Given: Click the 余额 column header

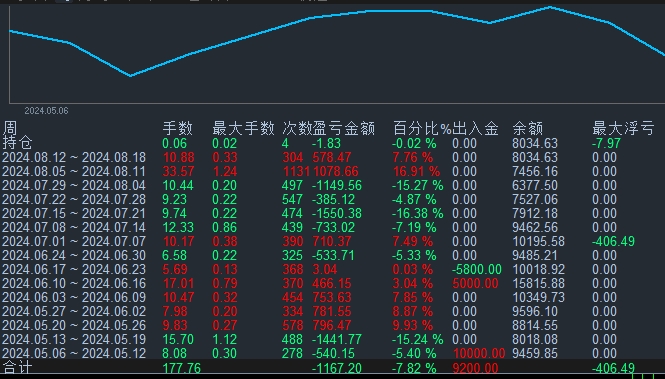Looking at the screenshot, I should pos(528,128).
